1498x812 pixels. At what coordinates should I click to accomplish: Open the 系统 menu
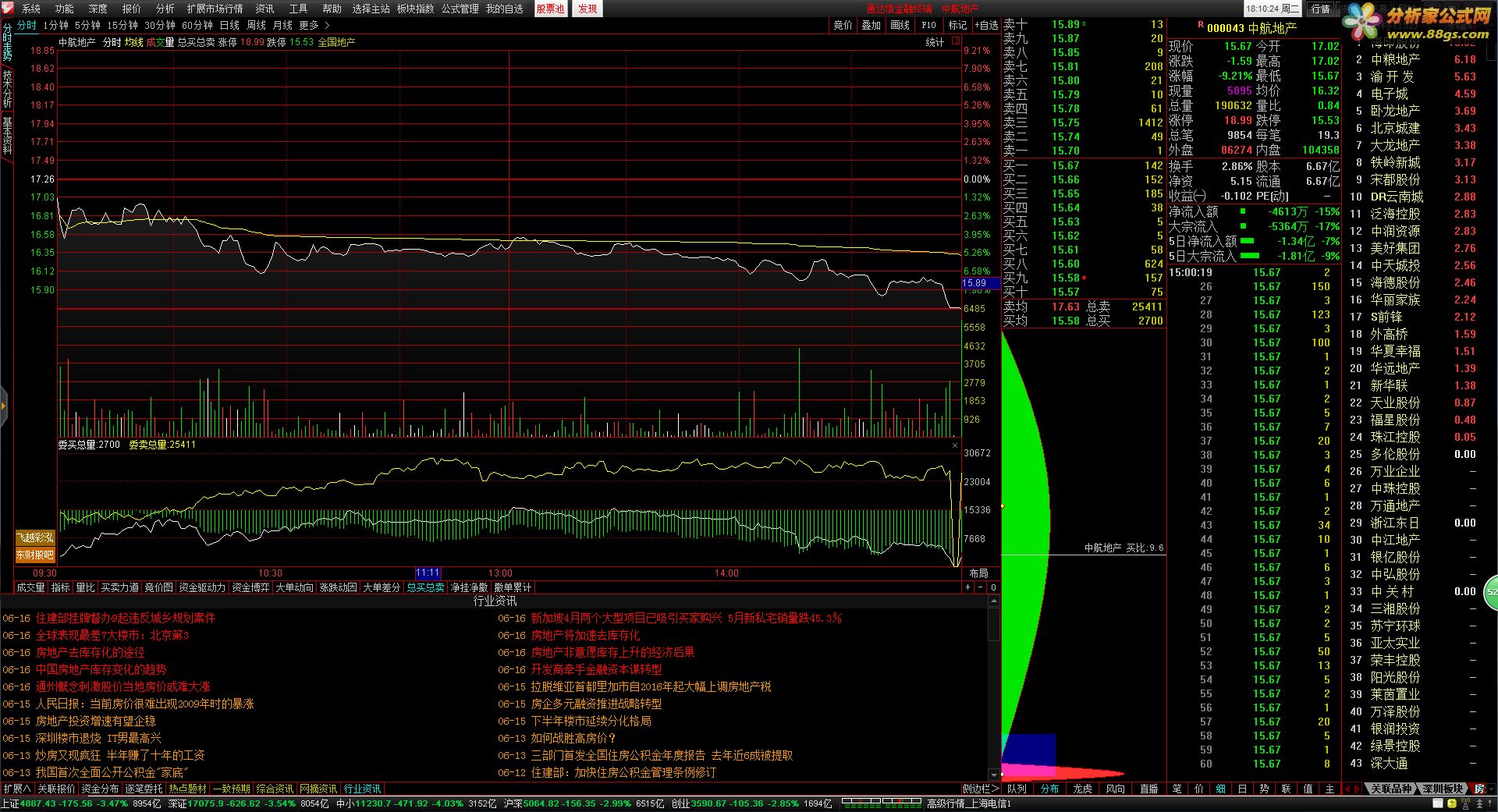click(31, 9)
